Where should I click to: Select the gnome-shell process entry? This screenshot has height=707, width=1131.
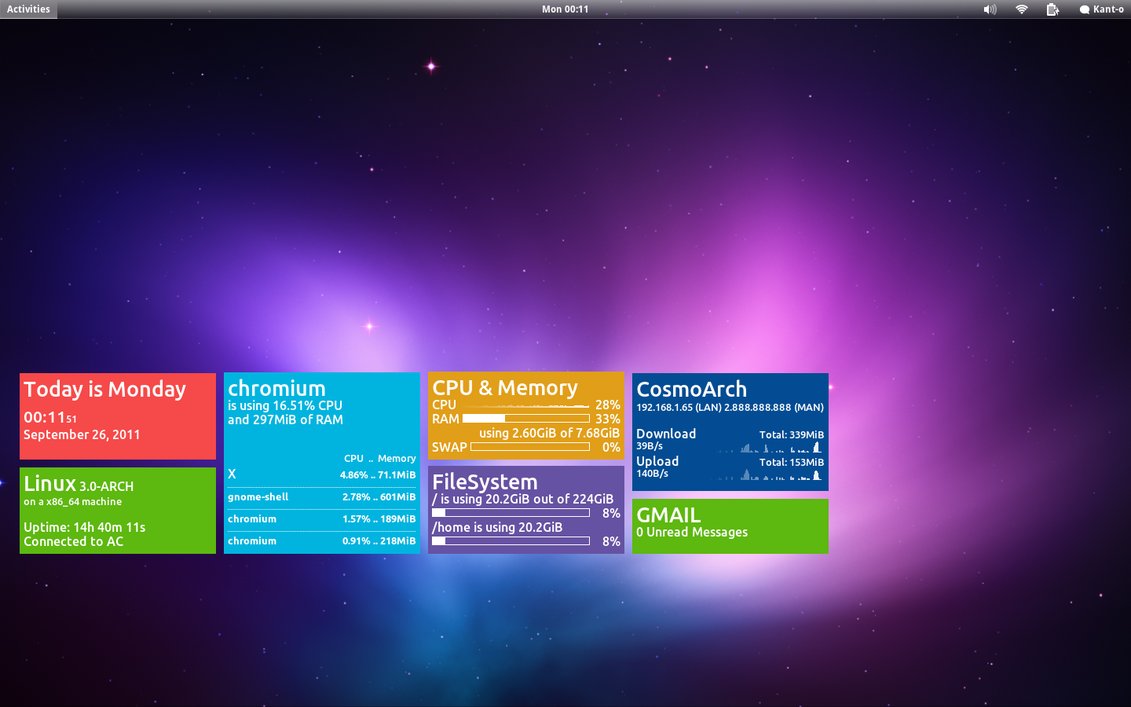tap(320, 497)
